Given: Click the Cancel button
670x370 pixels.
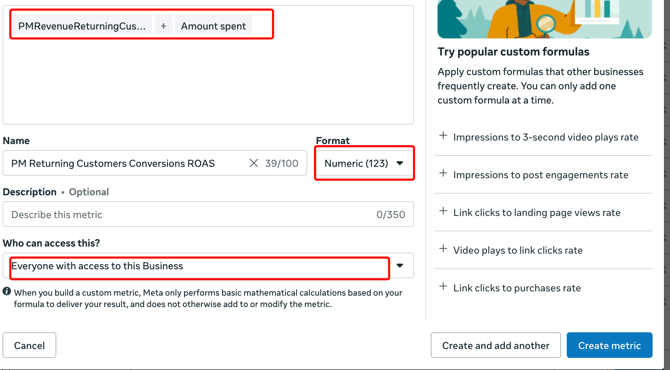Looking at the screenshot, I should point(29,345).
